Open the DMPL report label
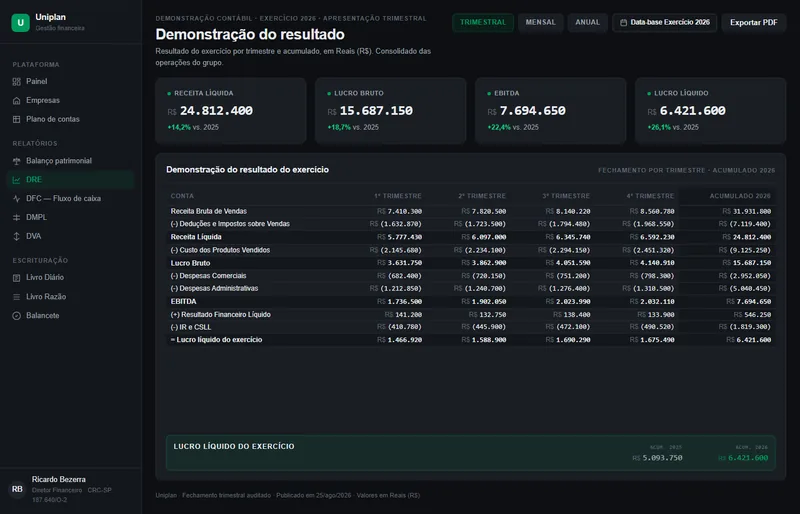Image resolution: width=800 pixels, height=514 pixels. (x=36, y=217)
